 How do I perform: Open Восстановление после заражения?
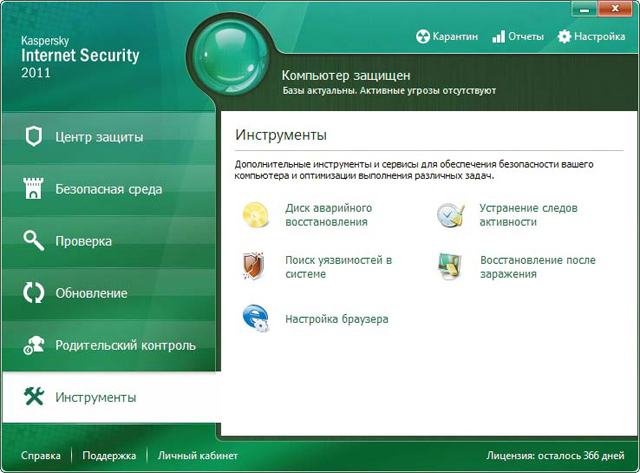(x=538, y=266)
